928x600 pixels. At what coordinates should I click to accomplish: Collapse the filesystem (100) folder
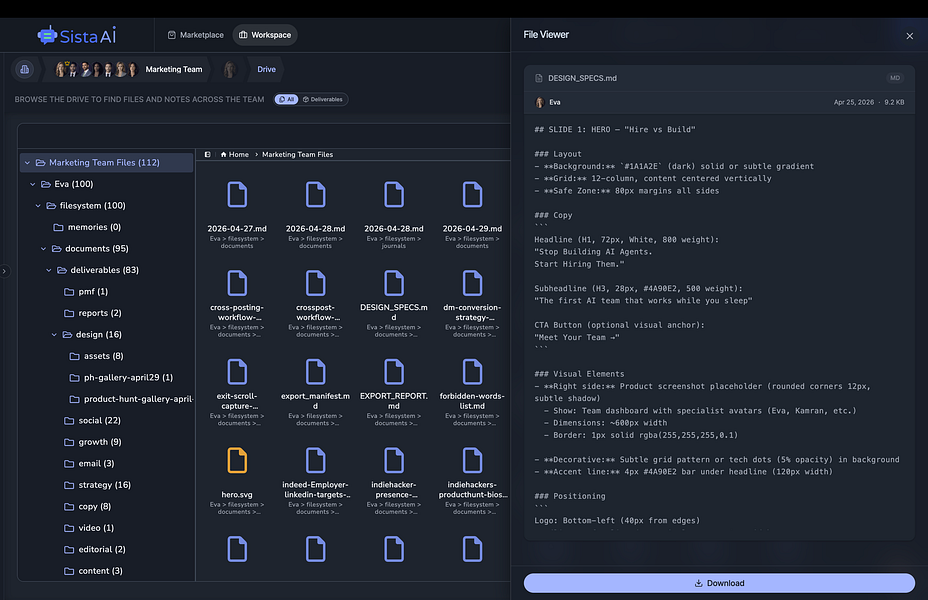(x=38, y=205)
